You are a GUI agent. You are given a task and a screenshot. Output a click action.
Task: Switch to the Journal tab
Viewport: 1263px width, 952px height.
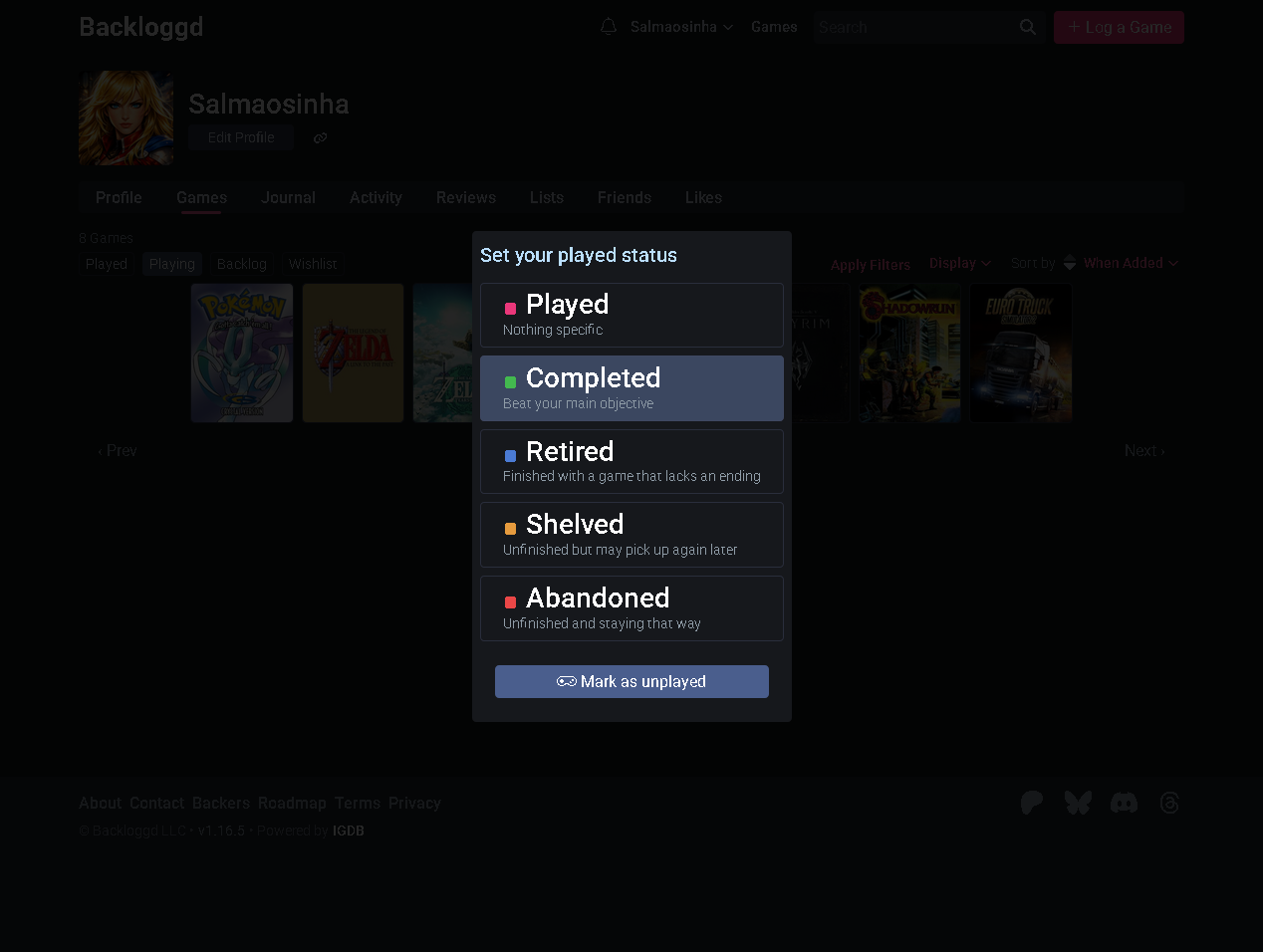[288, 197]
